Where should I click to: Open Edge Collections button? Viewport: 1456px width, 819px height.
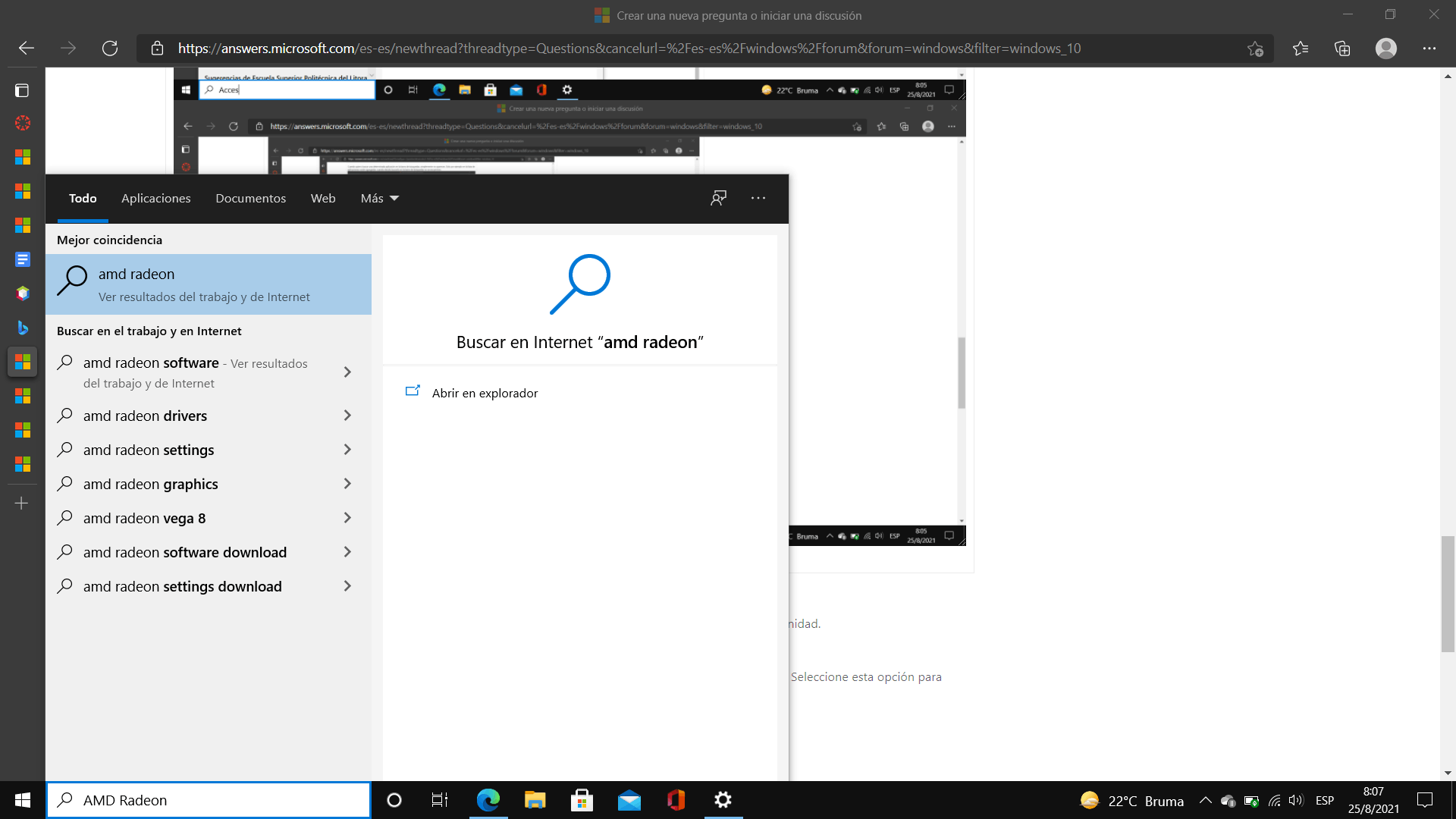coord(1342,49)
